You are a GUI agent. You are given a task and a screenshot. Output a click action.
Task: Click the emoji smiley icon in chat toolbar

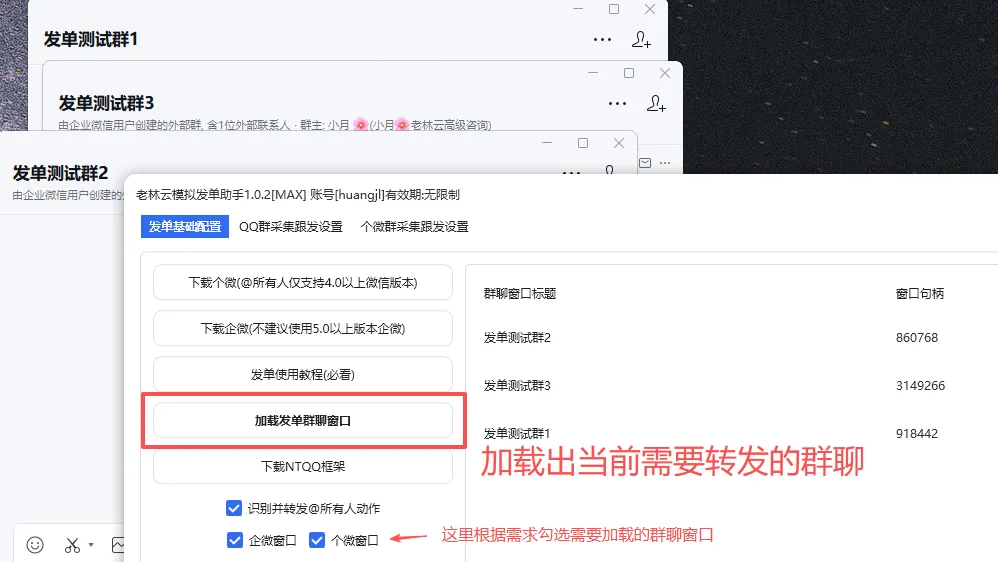click(35, 545)
